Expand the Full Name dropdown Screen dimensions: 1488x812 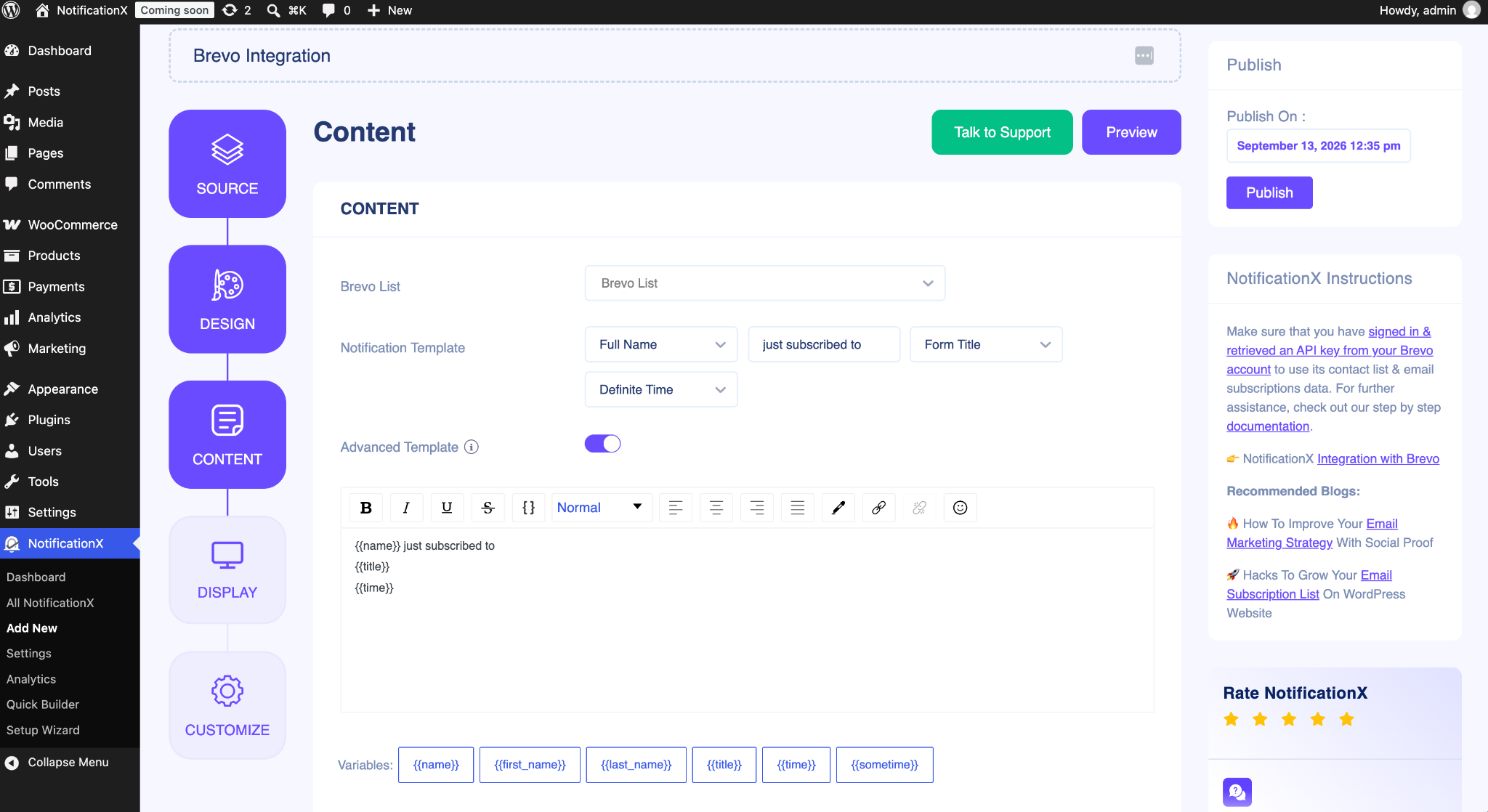tap(661, 344)
